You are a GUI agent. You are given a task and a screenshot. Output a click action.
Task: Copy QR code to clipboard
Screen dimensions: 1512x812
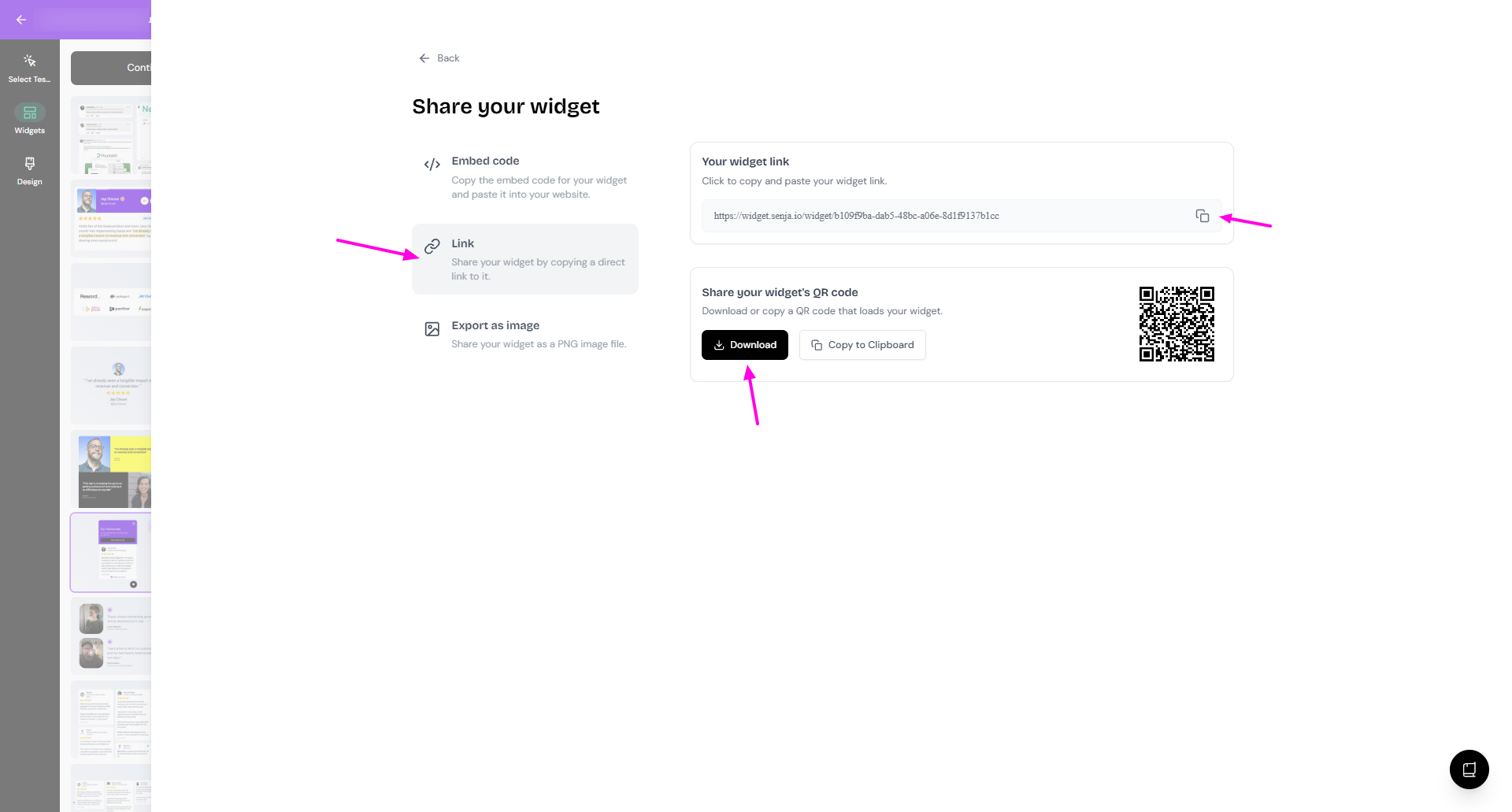pos(862,345)
